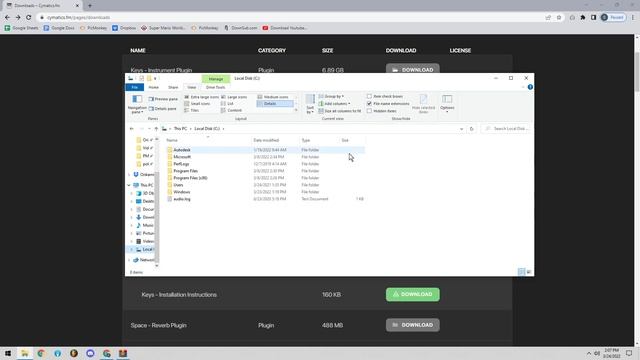The image size is (640, 360).
Task: Select the Windows folder
Action: 182,192
